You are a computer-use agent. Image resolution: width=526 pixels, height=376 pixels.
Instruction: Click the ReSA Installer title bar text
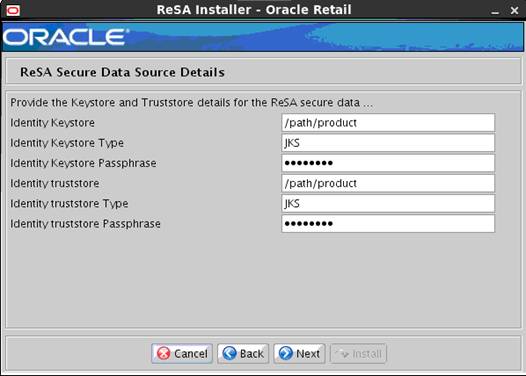pyautogui.click(x=254, y=10)
